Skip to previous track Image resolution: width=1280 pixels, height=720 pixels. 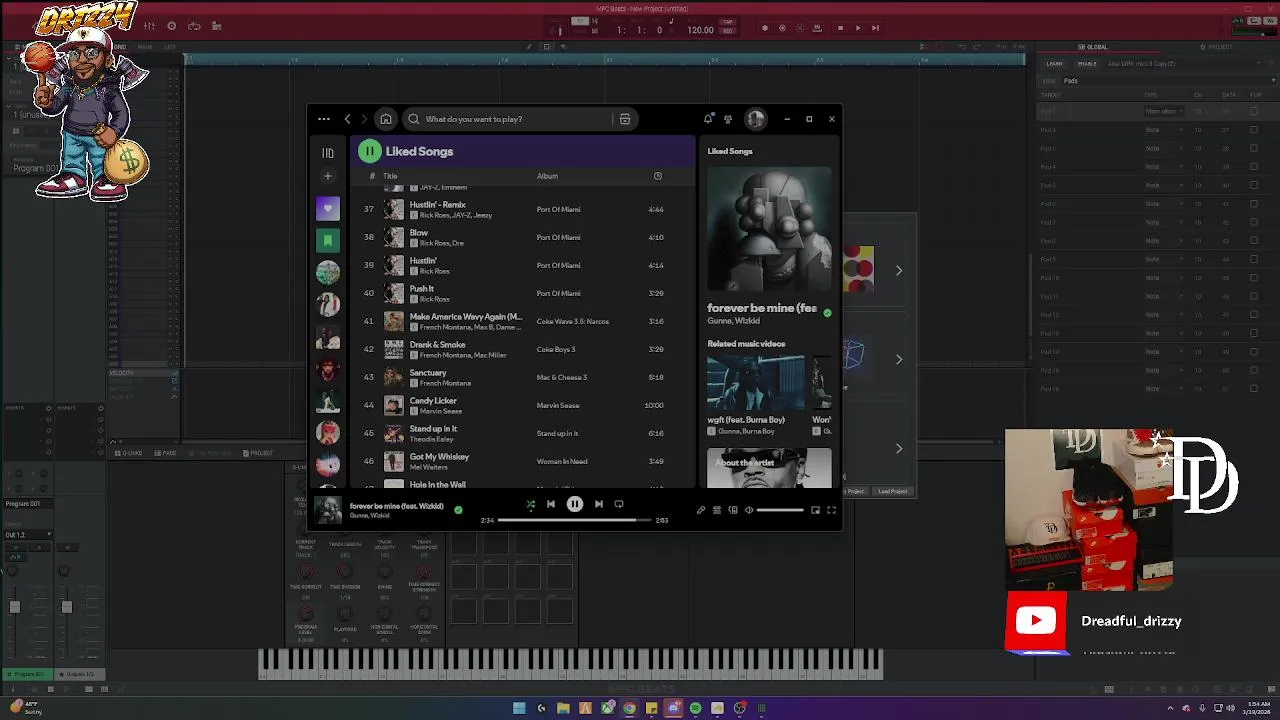pos(551,505)
